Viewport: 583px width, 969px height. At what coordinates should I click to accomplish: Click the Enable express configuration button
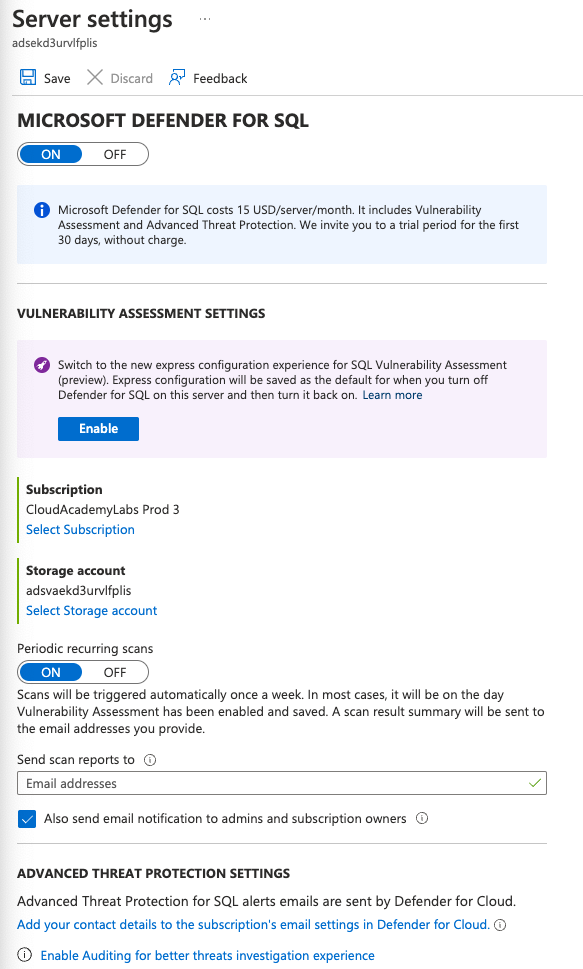(x=98, y=428)
